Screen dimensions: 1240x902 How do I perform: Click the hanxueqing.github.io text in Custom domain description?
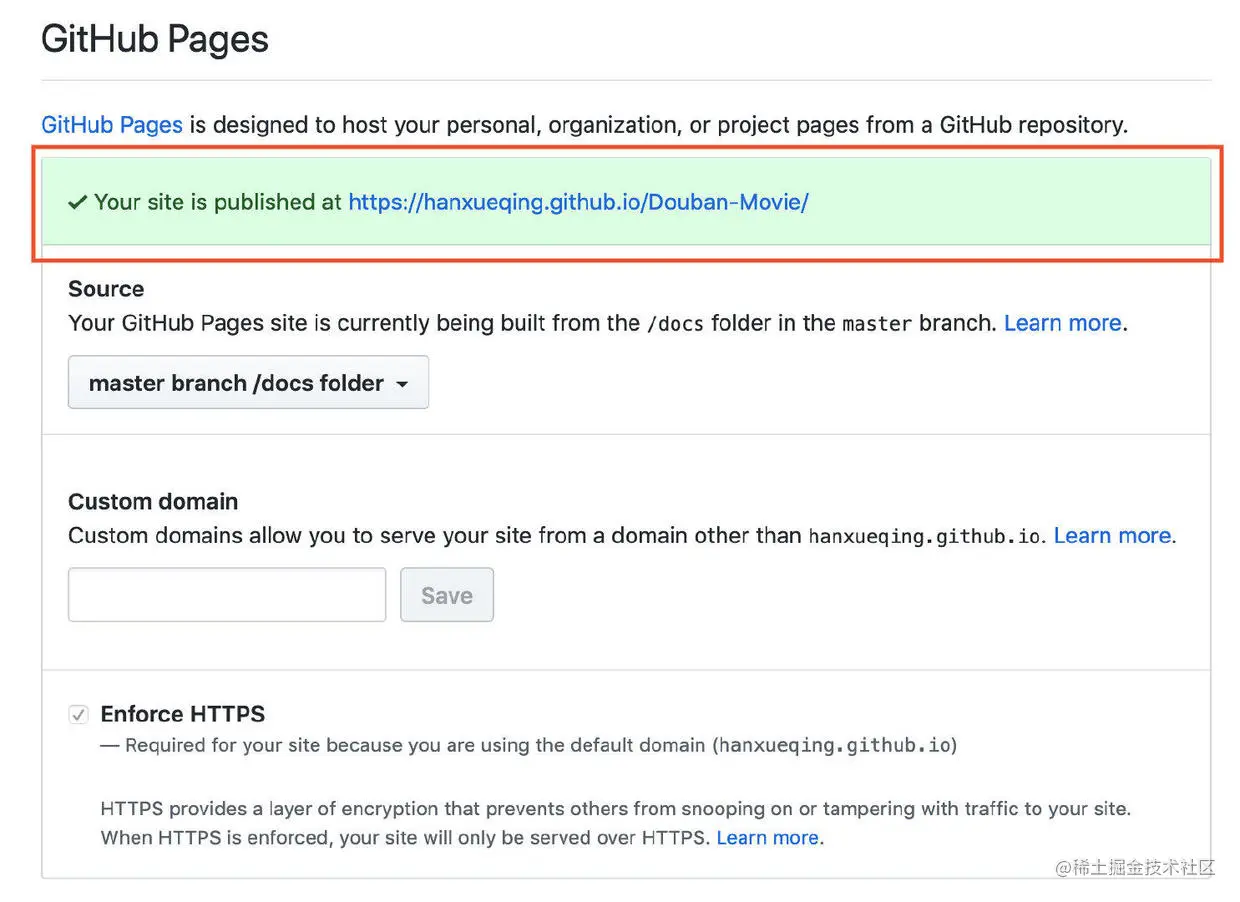click(x=924, y=536)
